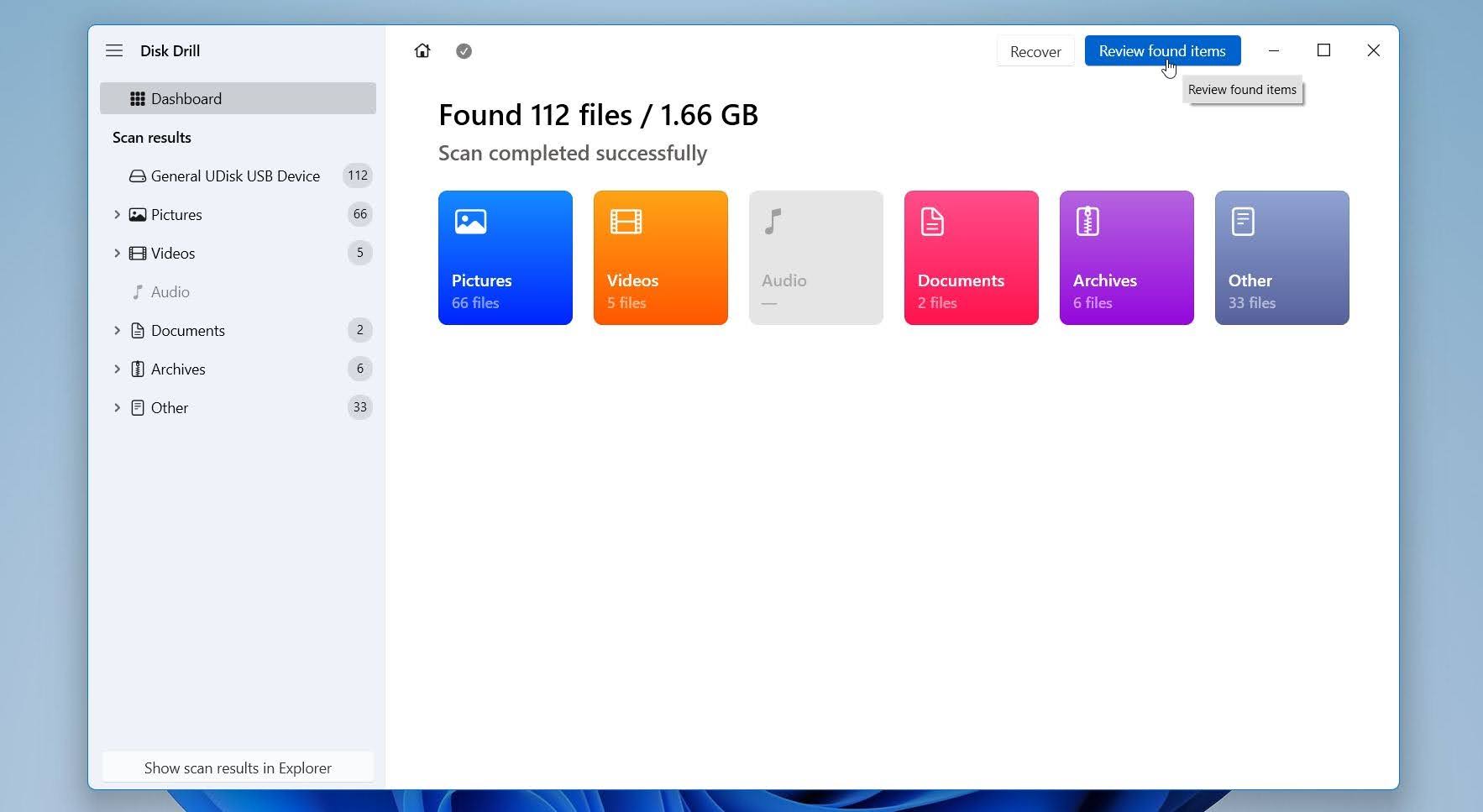The image size is (1483, 812).
Task: Expand the Archives tree chevron
Action: click(117, 369)
